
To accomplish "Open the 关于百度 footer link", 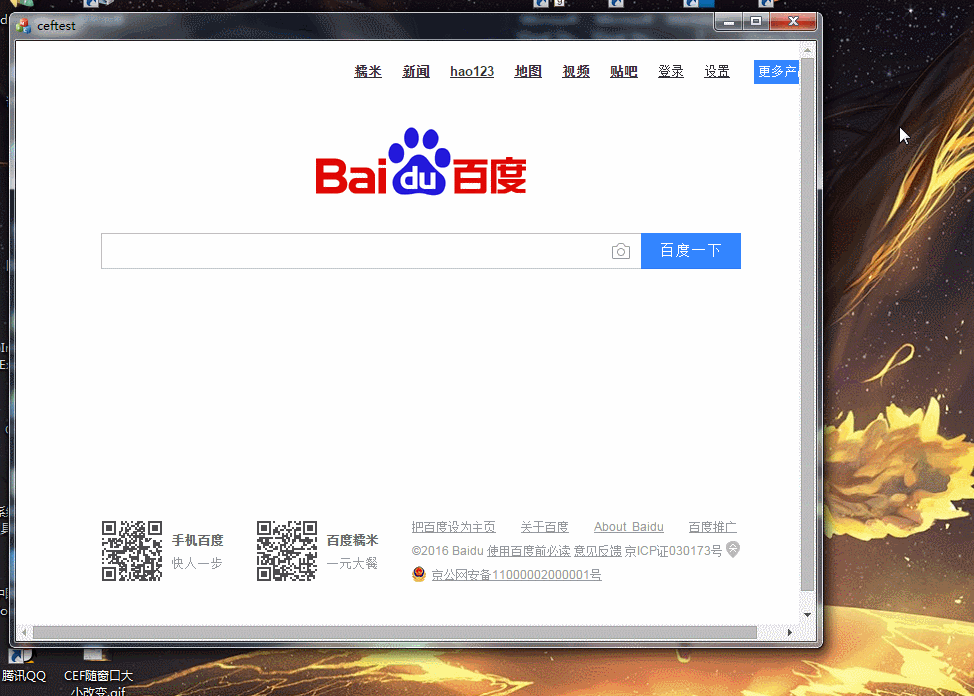I will point(545,527).
